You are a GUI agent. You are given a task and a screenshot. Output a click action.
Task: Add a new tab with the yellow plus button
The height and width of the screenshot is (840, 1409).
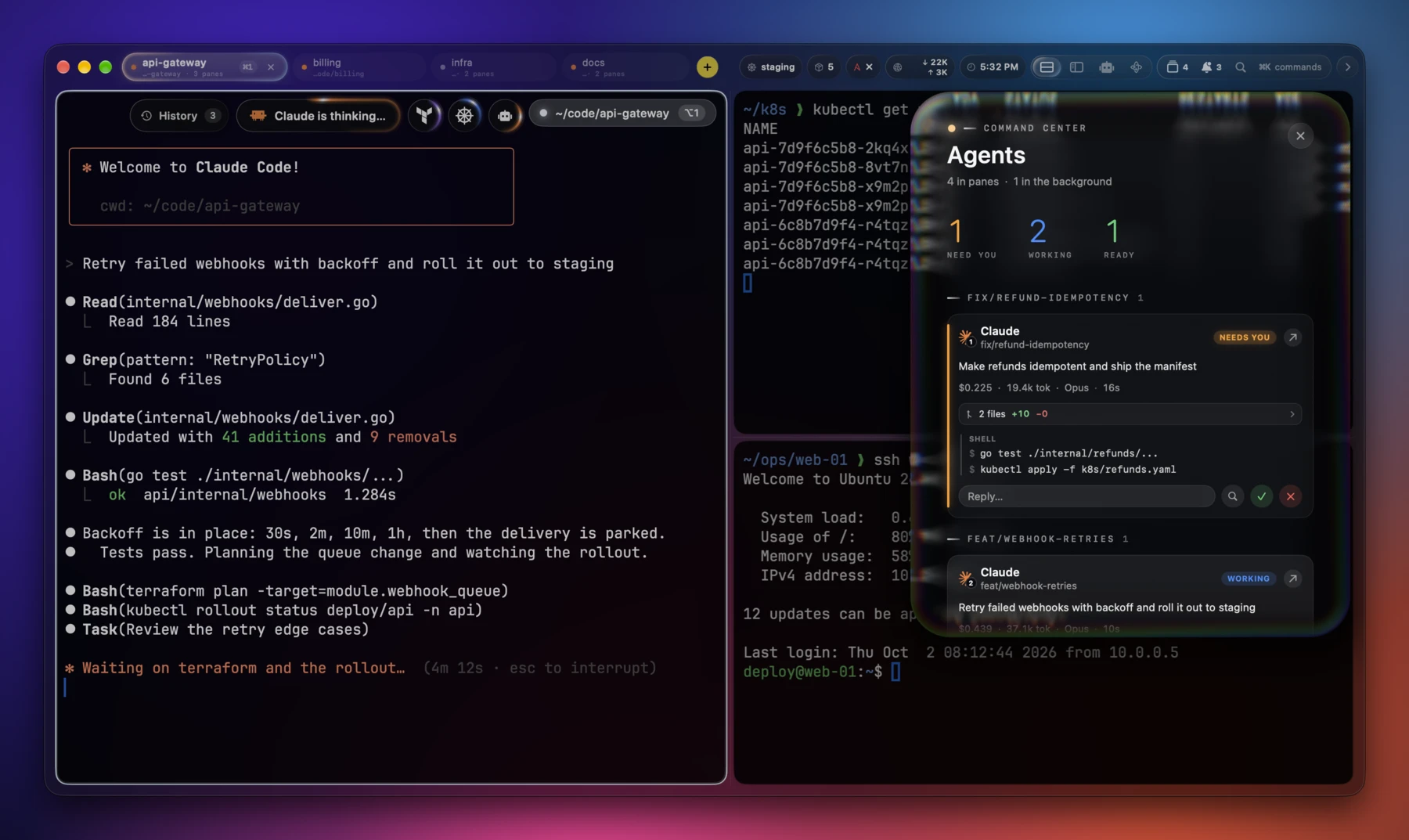coord(707,67)
